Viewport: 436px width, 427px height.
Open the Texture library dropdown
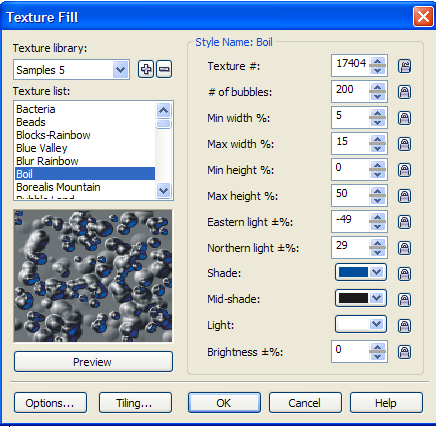pos(120,70)
